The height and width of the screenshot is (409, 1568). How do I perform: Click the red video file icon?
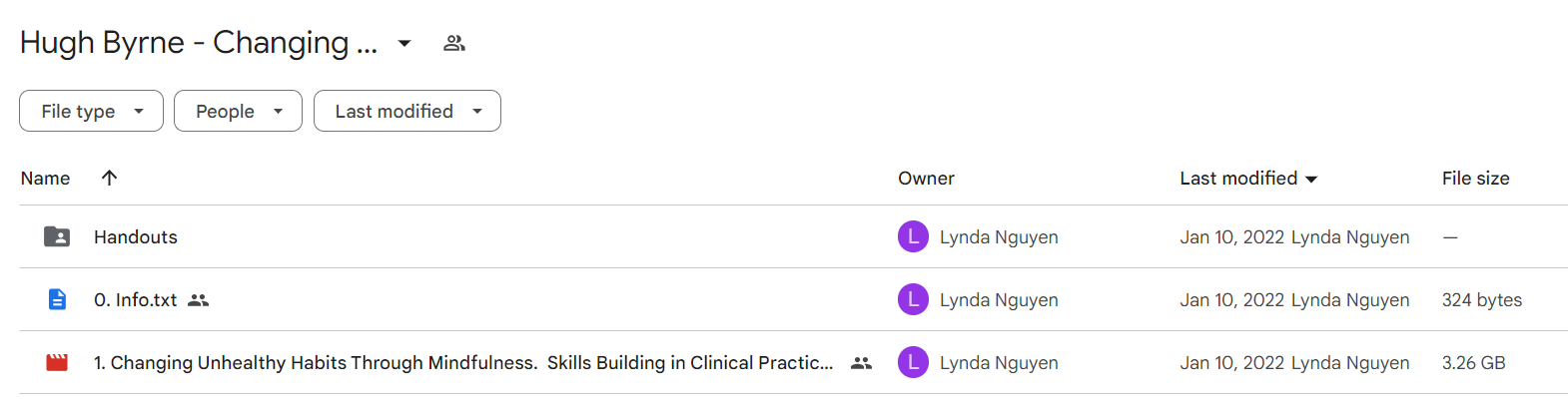point(57,362)
